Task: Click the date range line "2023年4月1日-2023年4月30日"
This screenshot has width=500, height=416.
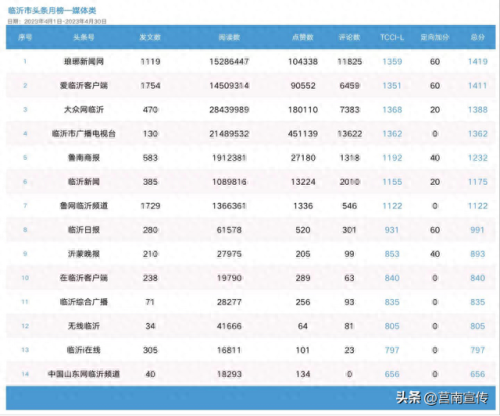Action: click(x=65, y=21)
